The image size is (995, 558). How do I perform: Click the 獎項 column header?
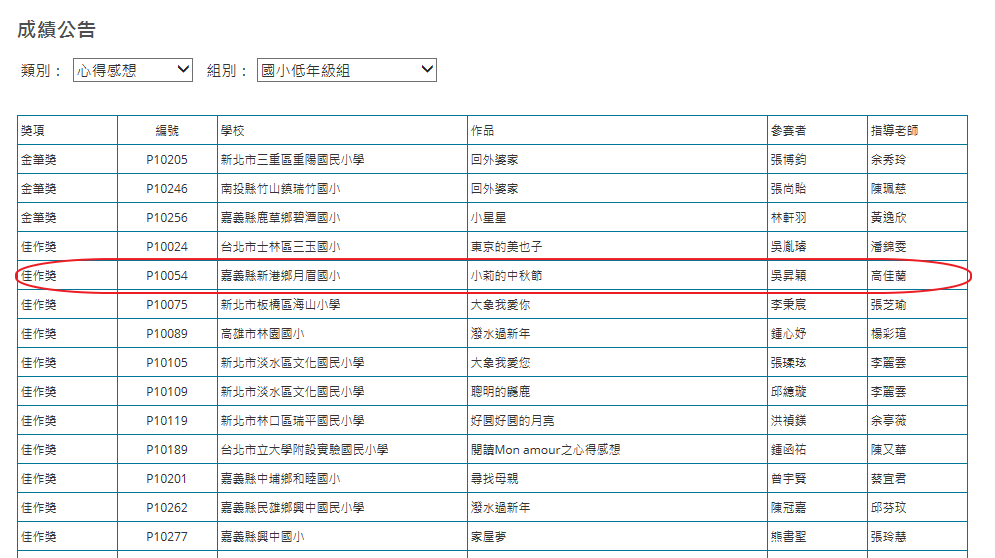point(33,130)
